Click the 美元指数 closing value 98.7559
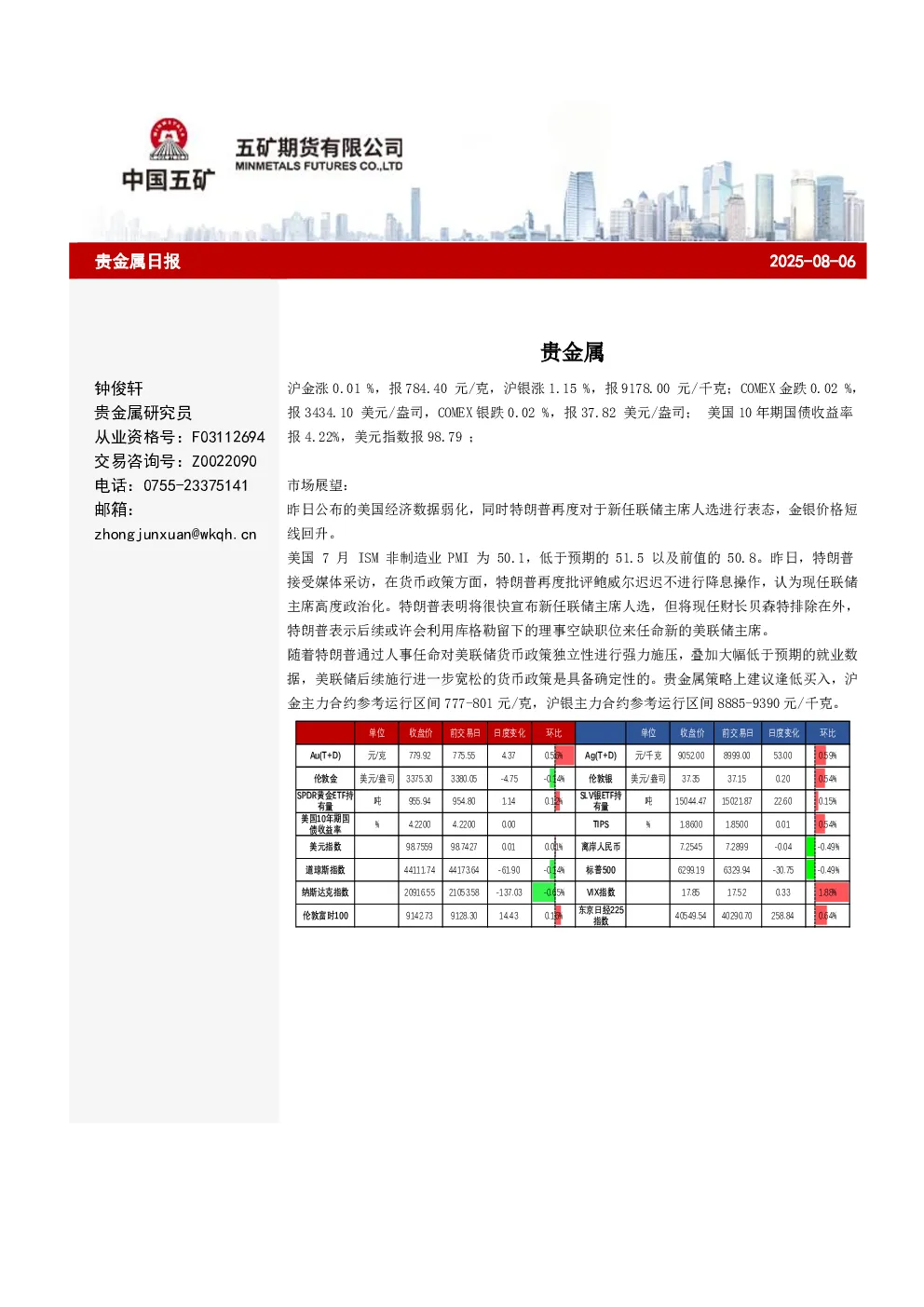The image size is (924, 1307). click(x=419, y=847)
